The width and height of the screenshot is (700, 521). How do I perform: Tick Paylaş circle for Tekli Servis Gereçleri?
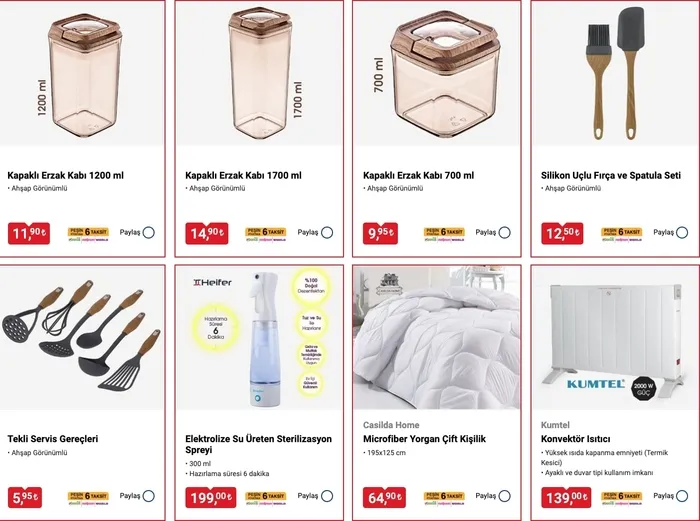pos(149,495)
